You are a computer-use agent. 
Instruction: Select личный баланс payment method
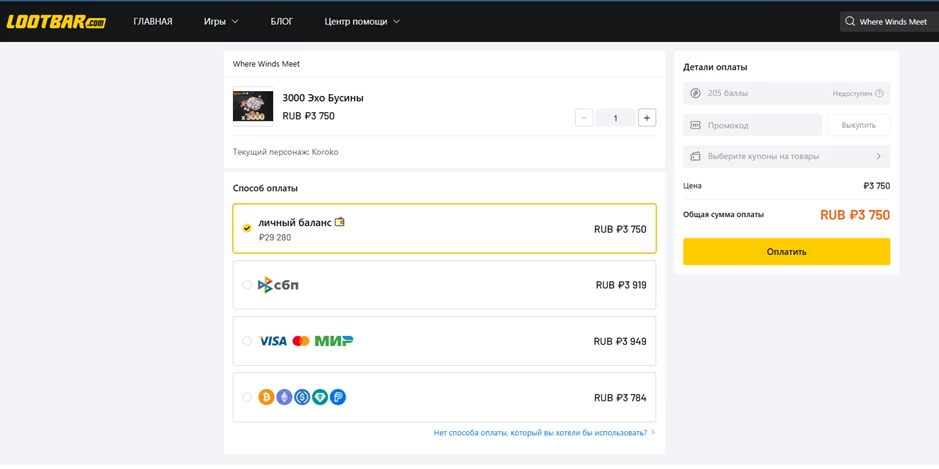pos(444,229)
